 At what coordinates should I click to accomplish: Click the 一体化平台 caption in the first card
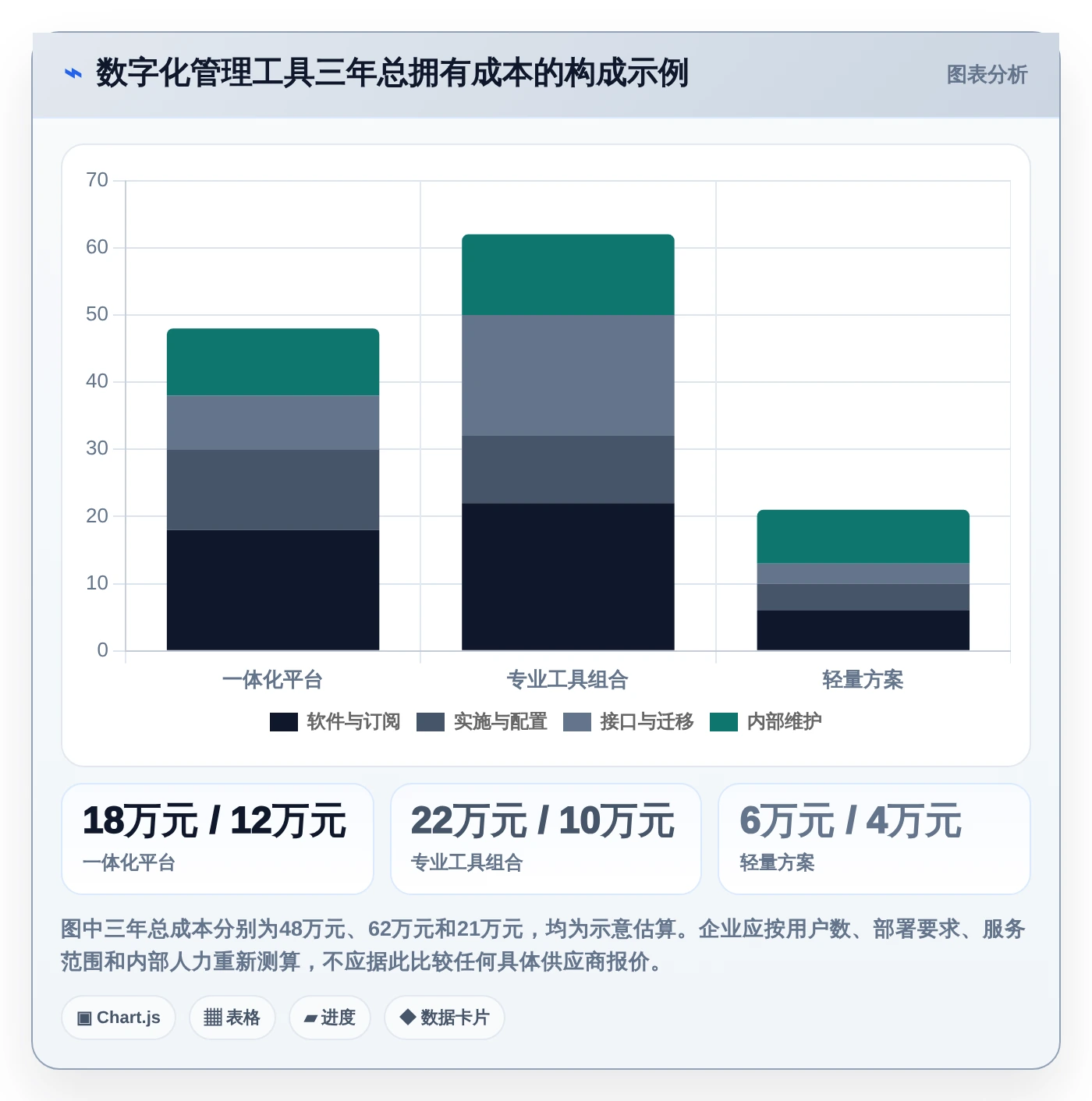click(129, 862)
